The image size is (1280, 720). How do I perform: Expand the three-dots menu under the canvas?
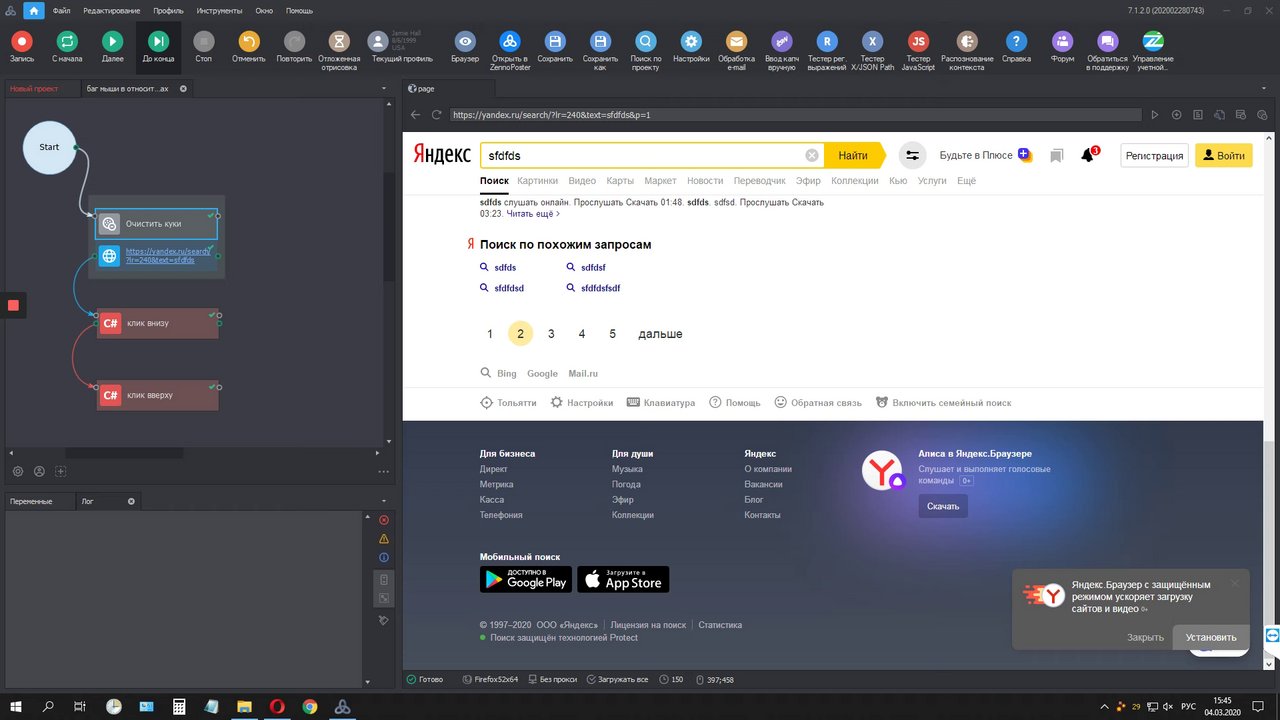coord(384,472)
